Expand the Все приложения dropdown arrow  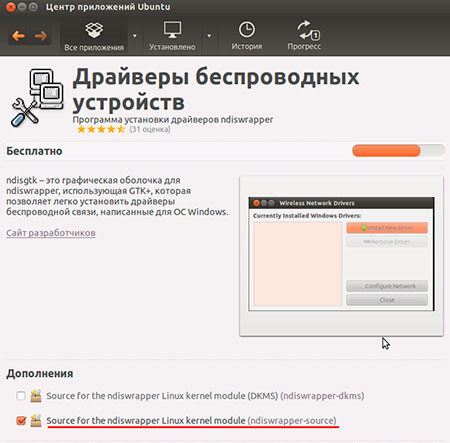click(135, 36)
